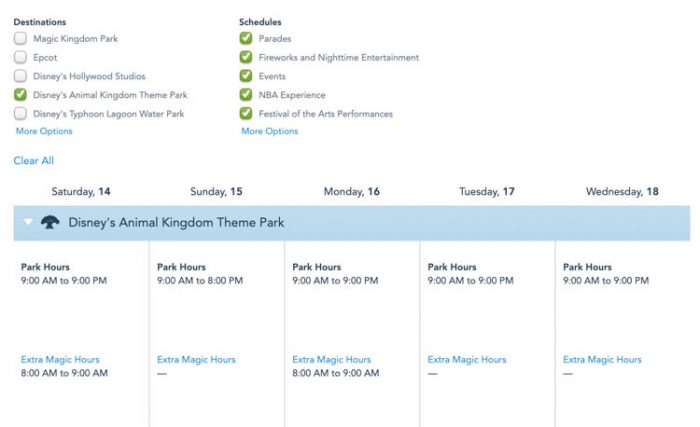The image size is (700, 427).
Task: Turn off the NBA Experience checkbox
Action: pyautogui.click(x=246, y=95)
